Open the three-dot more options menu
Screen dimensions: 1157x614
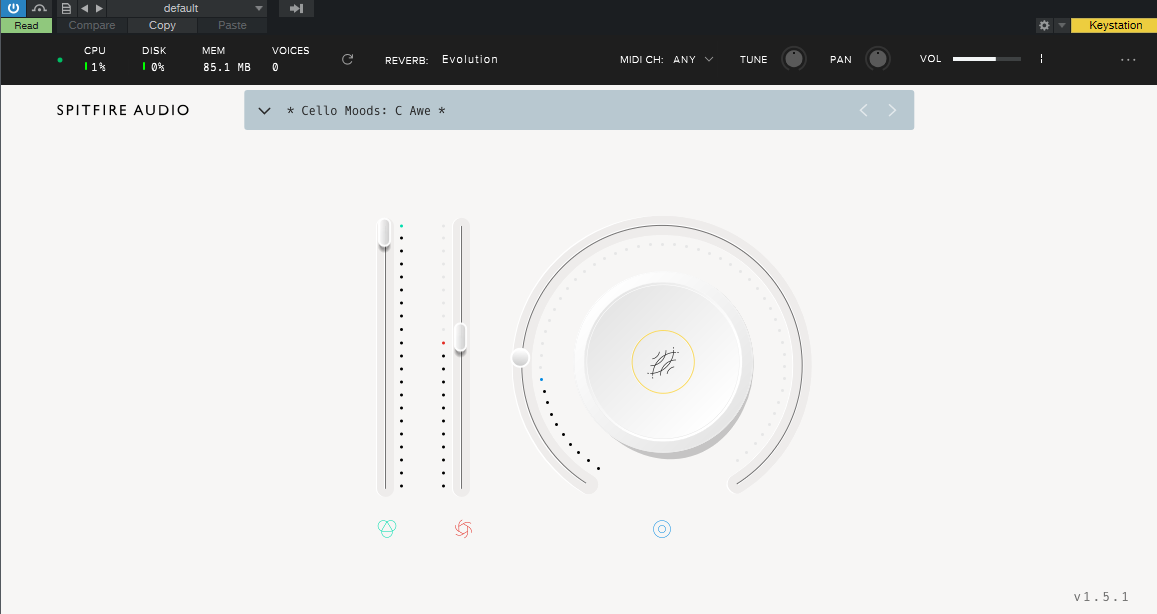tap(1128, 60)
